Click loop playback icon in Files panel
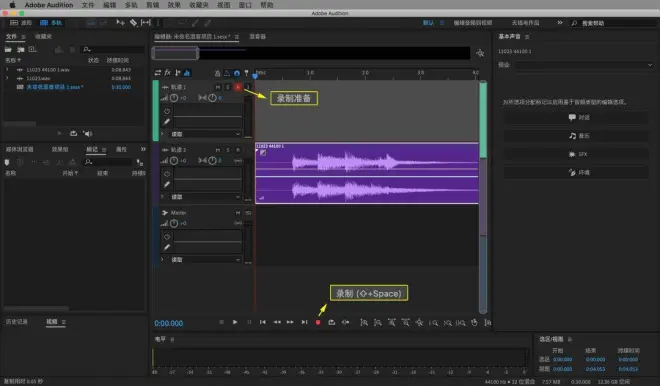The height and width of the screenshot is (386, 660). point(73,133)
